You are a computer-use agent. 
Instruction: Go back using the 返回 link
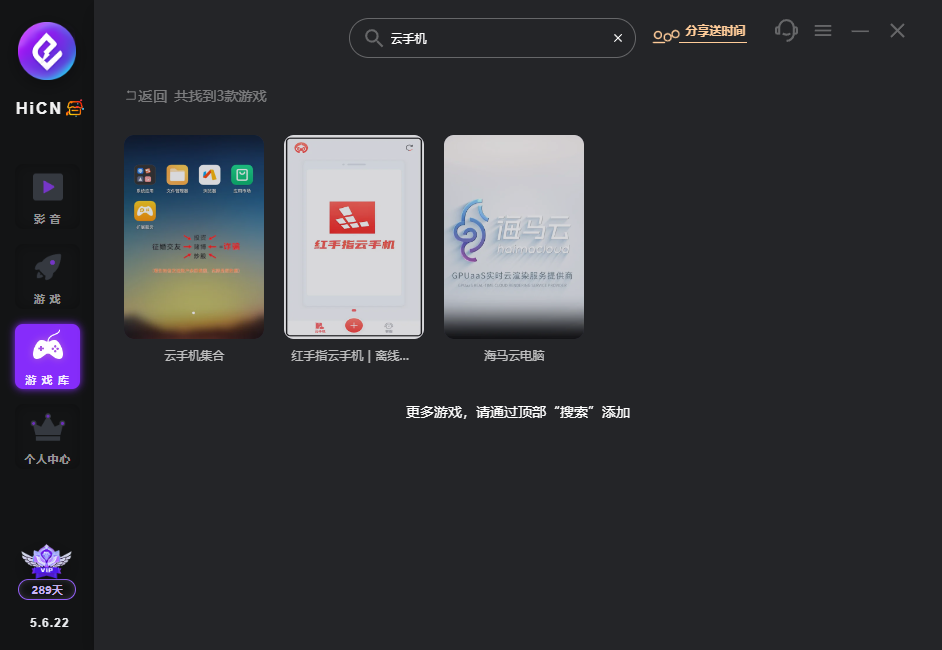pos(145,97)
